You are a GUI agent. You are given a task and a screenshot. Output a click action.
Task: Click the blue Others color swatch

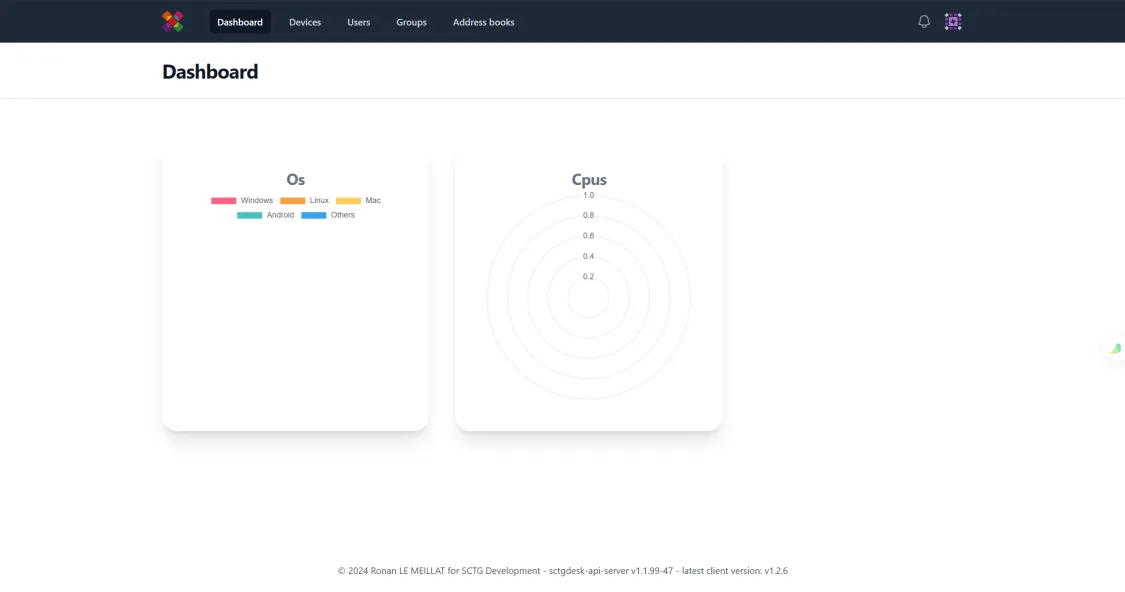[x=314, y=215]
